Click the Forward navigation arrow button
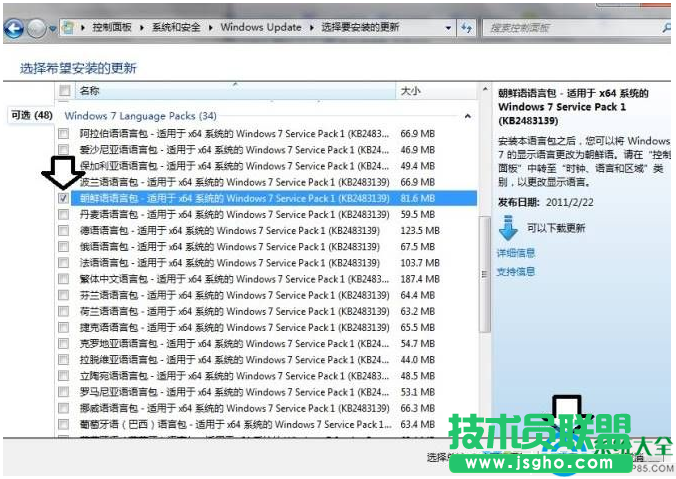 click(x=37, y=29)
